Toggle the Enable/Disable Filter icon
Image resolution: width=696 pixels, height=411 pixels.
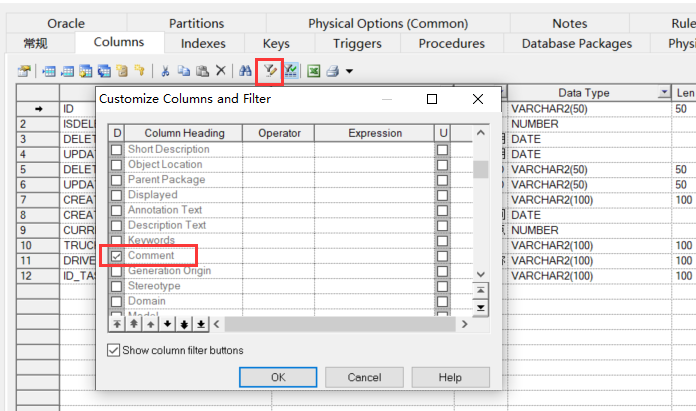tap(291, 71)
